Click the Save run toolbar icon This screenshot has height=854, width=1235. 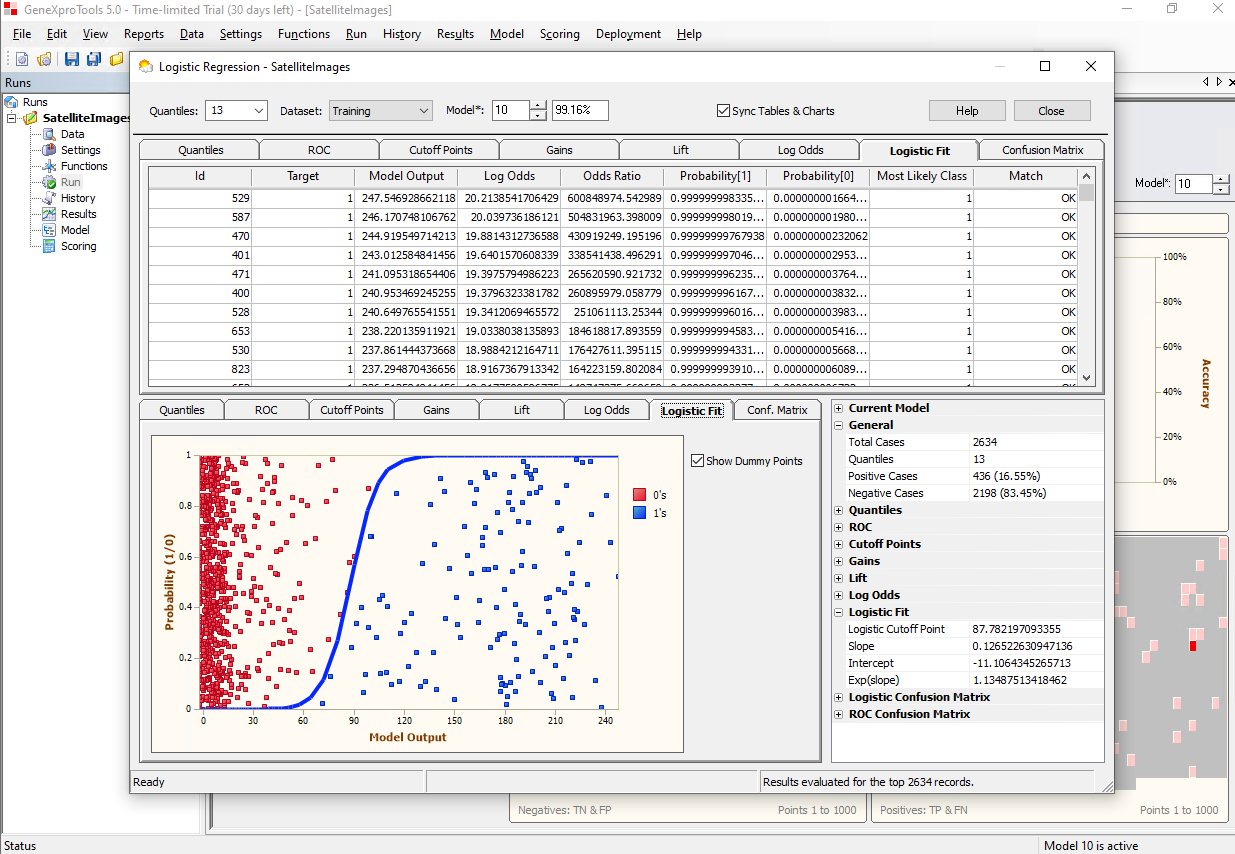pyautogui.click(x=72, y=59)
